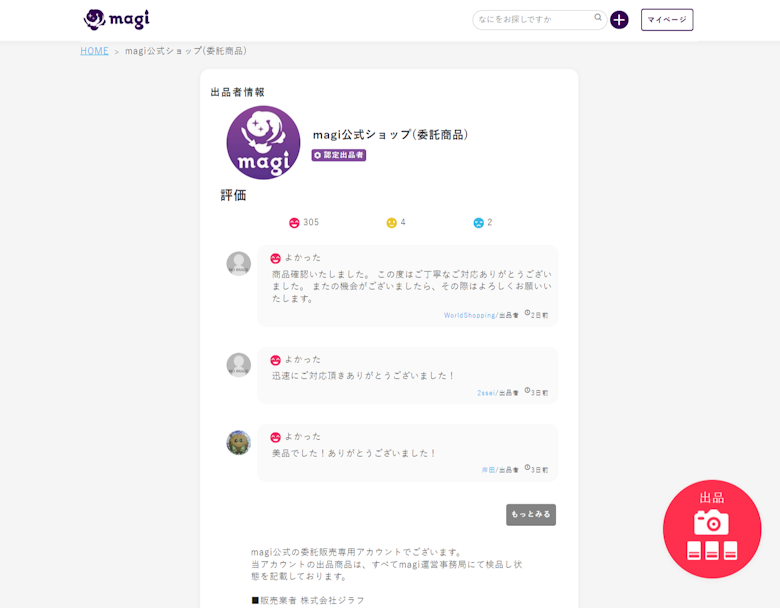
Task: Click 2ssei reviewer's gray avatar
Action: pyautogui.click(x=239, y=365)
